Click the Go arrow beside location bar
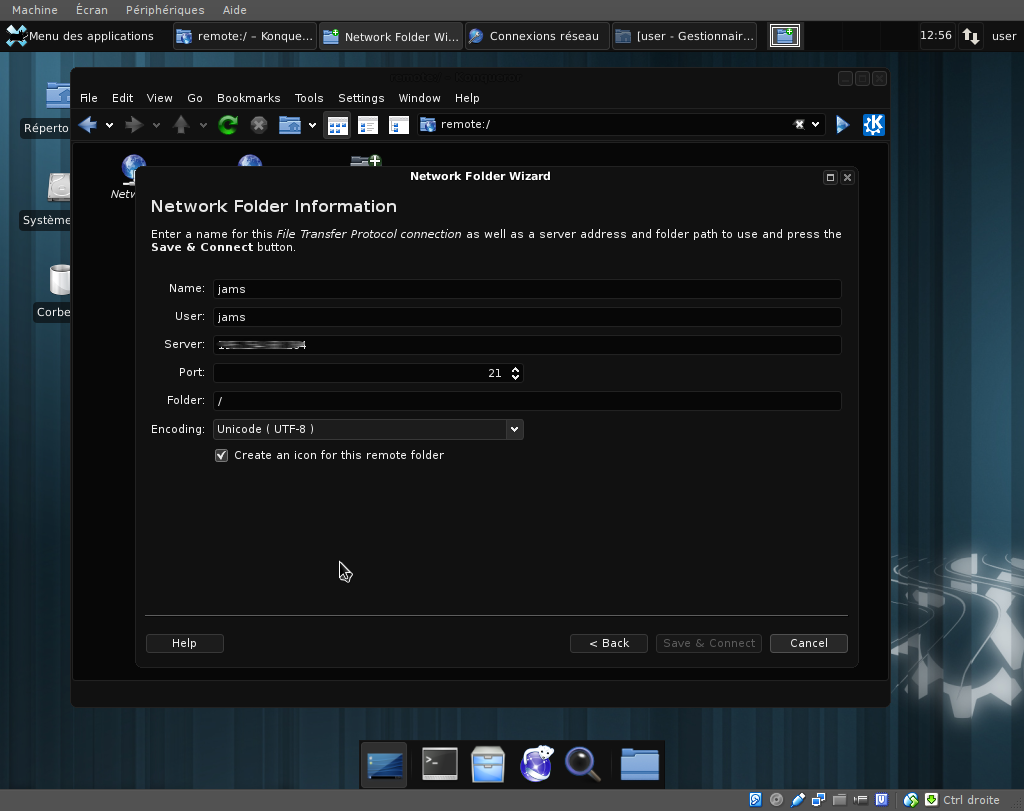The image size is (1024, 811). [x=842, y=125]
